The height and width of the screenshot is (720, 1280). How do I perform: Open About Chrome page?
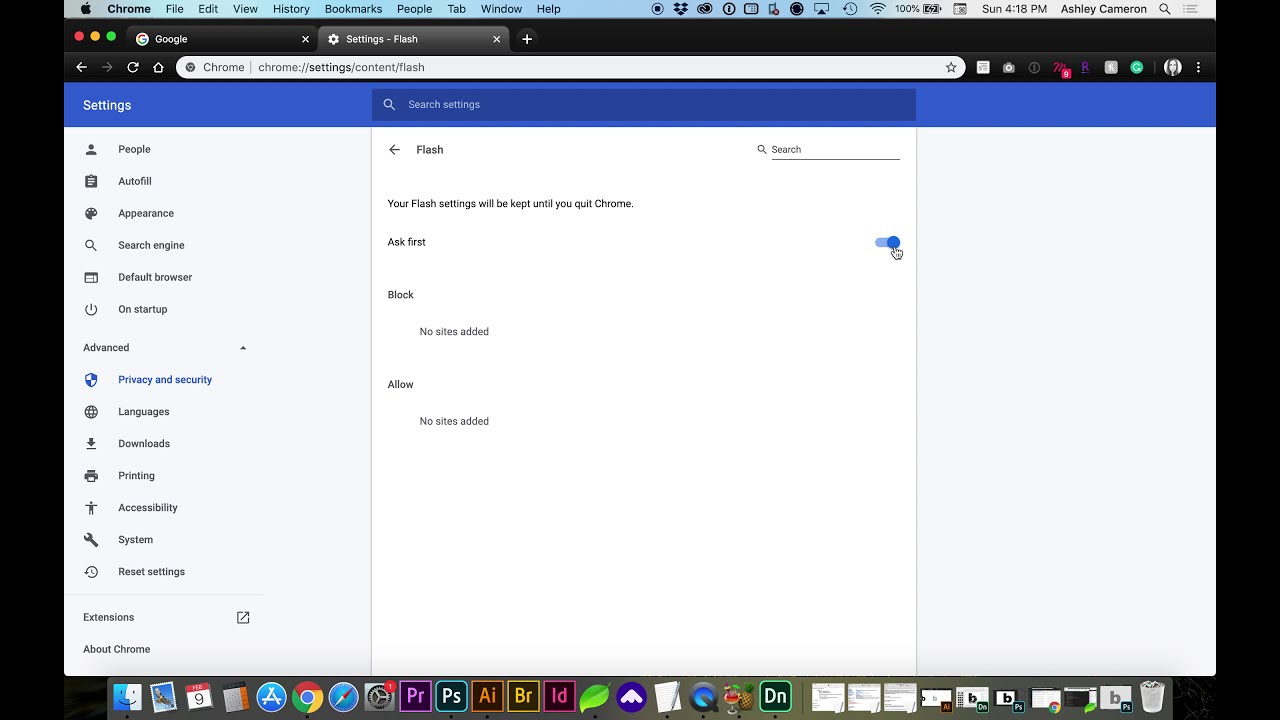(x=116, y=649)
